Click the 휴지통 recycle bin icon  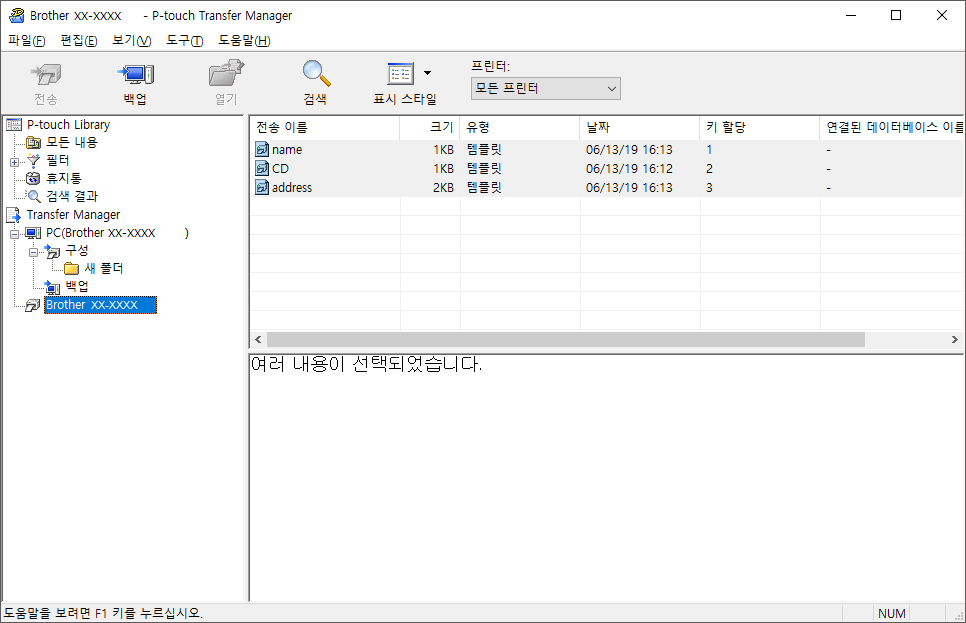tap(33, 179)
